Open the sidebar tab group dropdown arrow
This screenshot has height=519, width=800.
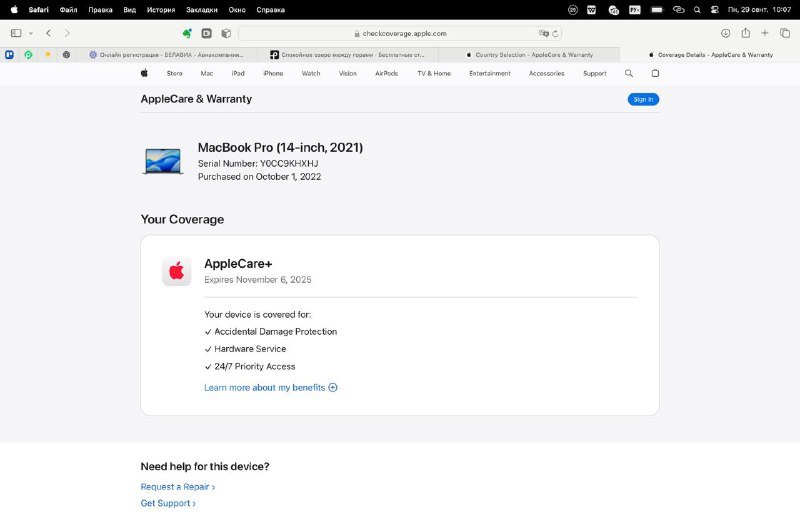point(30,33)
